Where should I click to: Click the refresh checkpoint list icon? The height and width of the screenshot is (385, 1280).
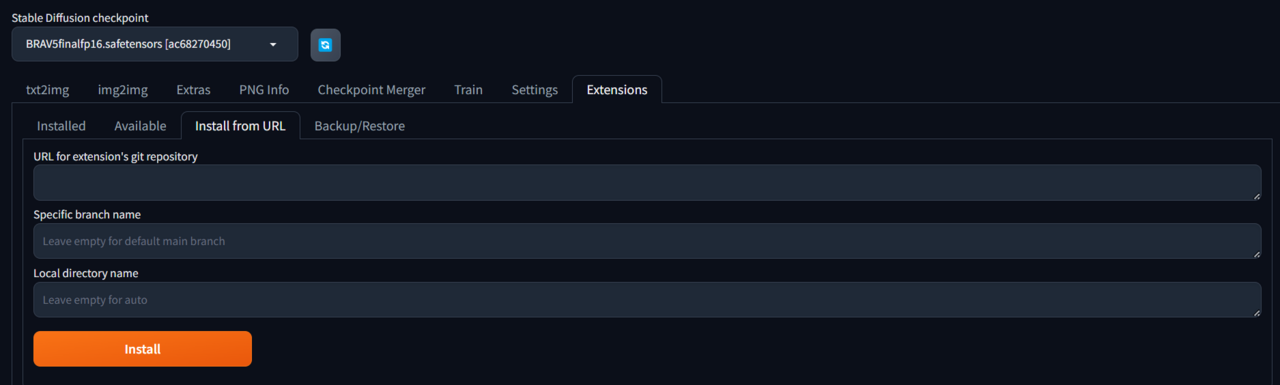click(x=325, y=45)
